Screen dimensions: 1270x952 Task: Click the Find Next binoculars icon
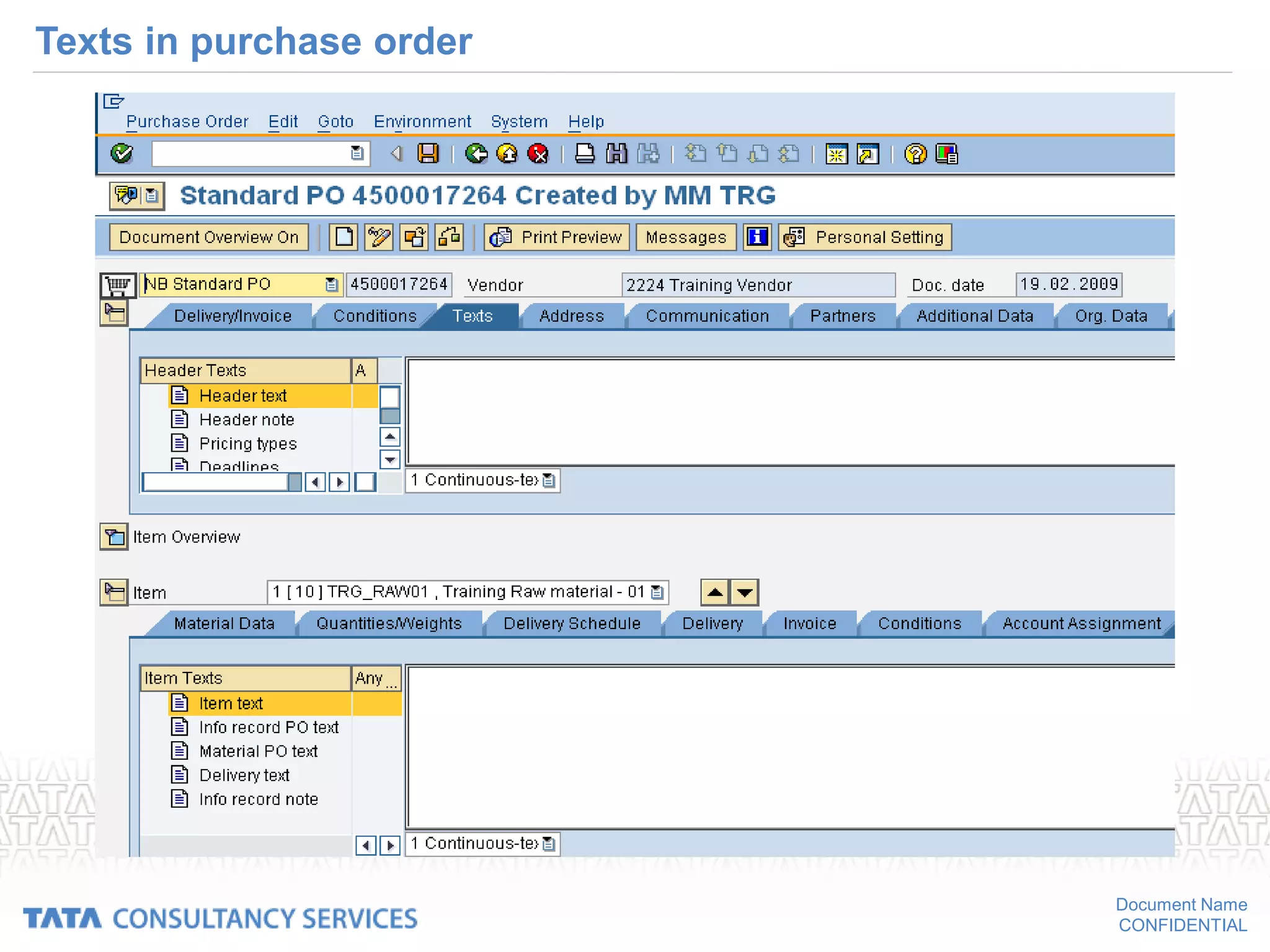point(648,154)
